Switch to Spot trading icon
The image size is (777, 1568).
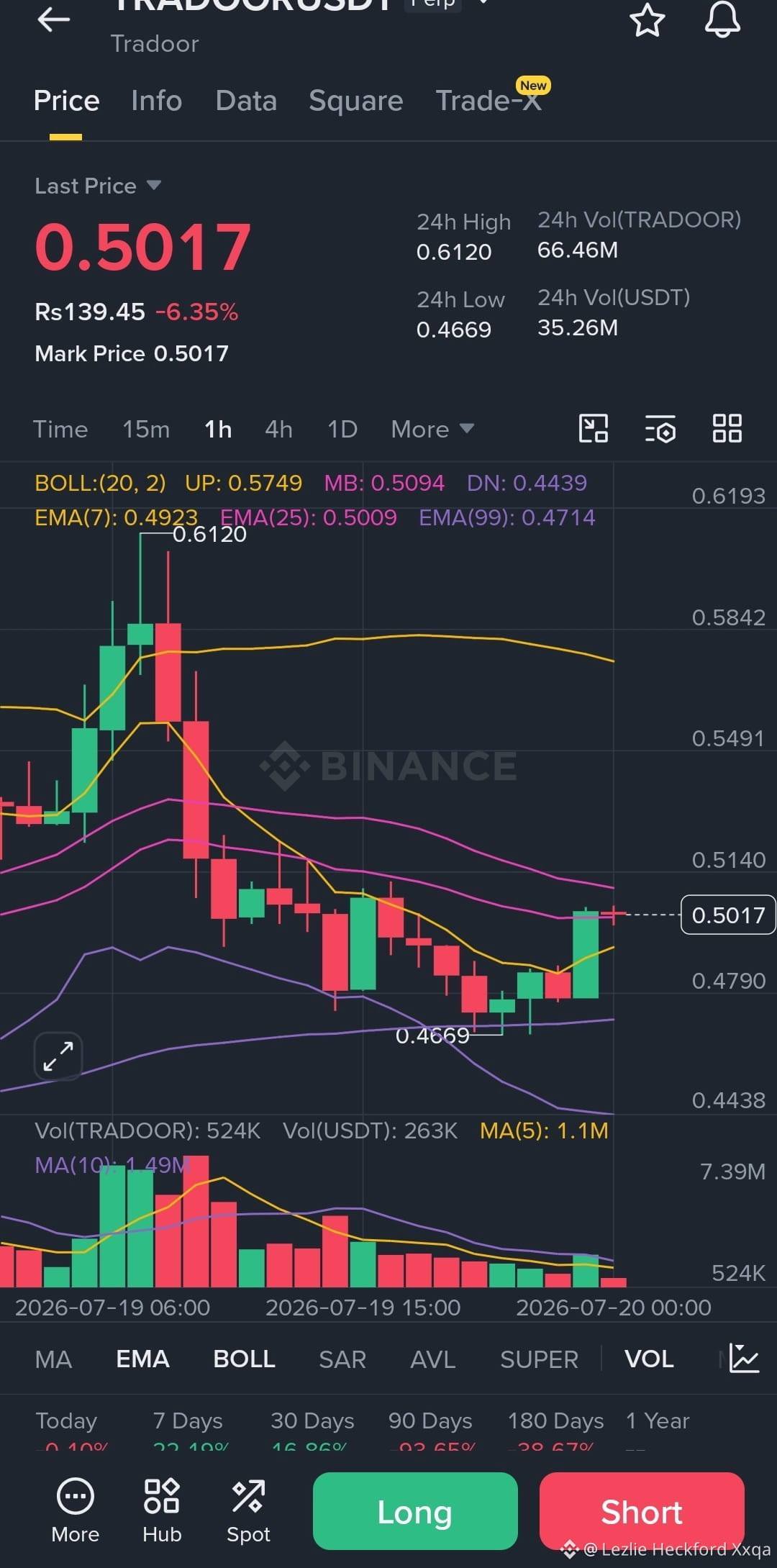[x=248, y=1511]
